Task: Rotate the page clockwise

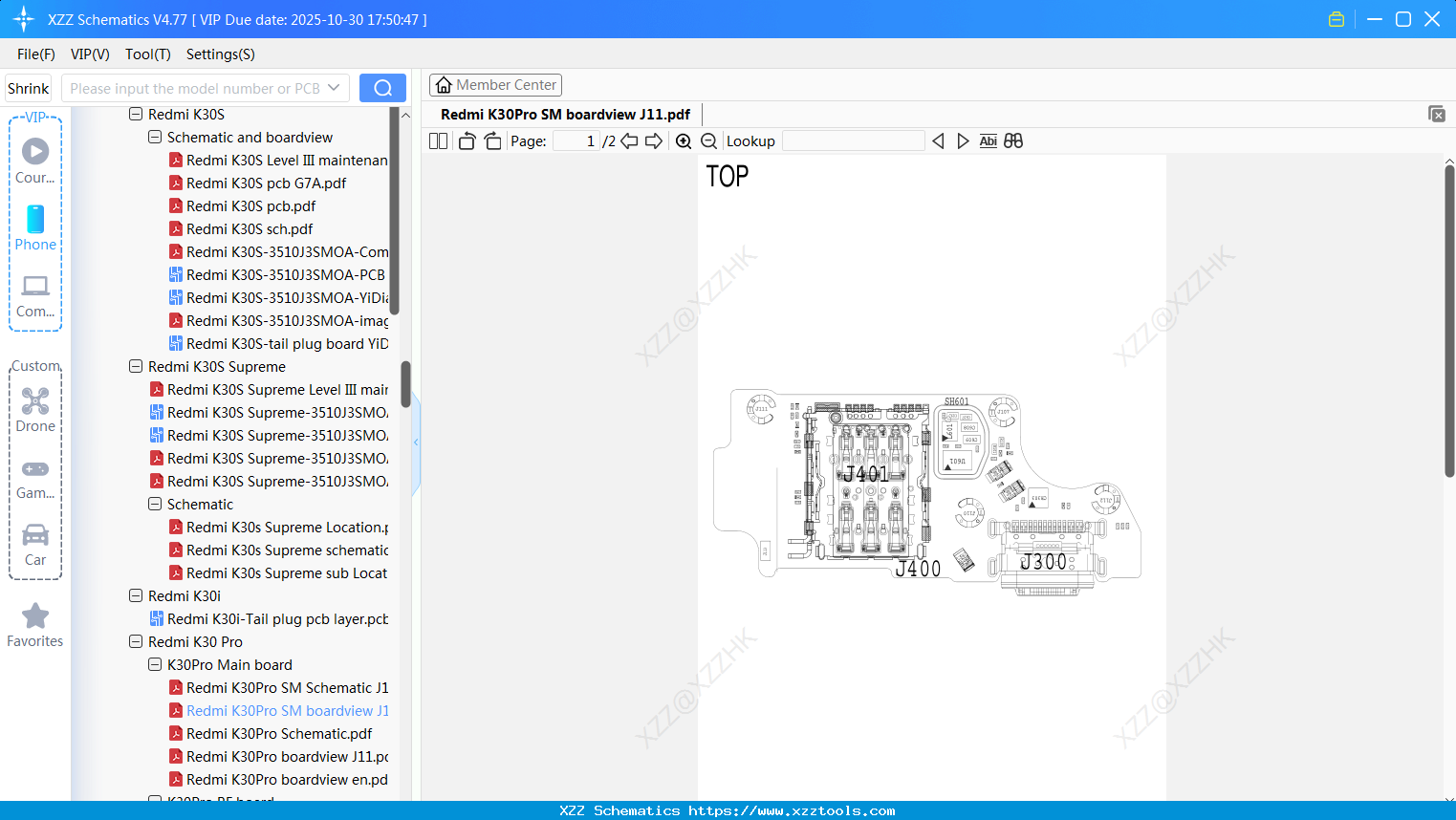Action: coord(492,141)
